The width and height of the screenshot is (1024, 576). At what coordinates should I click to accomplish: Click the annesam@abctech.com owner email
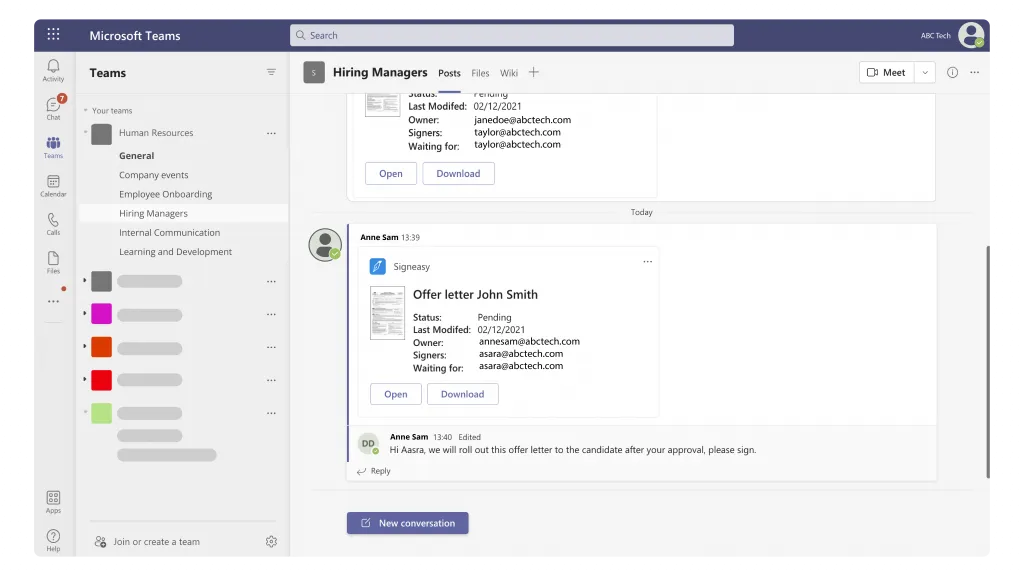529,342
